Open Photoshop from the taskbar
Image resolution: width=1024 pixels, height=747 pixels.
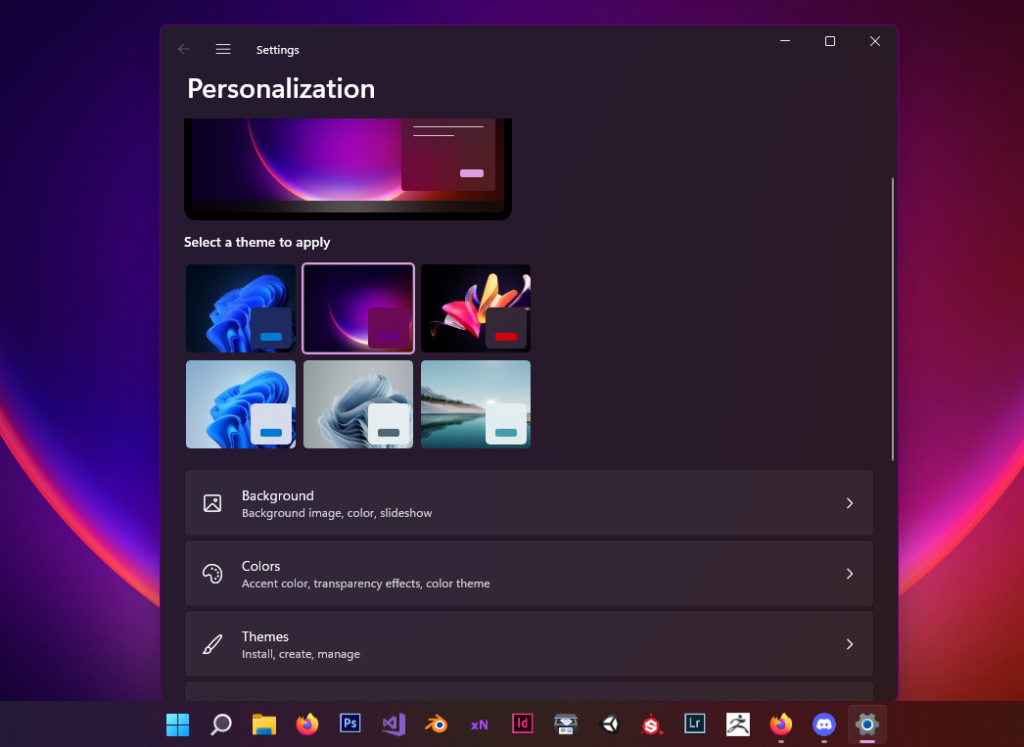tap(350, 723)
